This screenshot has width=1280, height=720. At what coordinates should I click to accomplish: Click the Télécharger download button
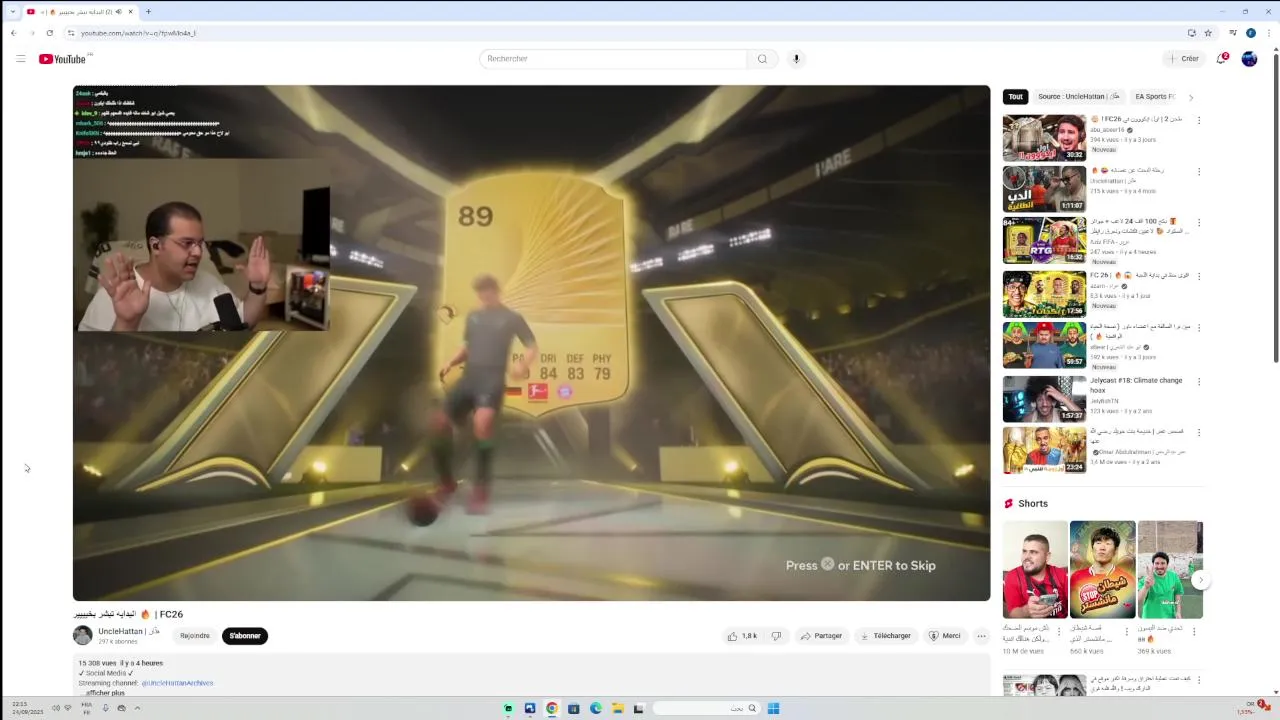[x=886, y=636]
